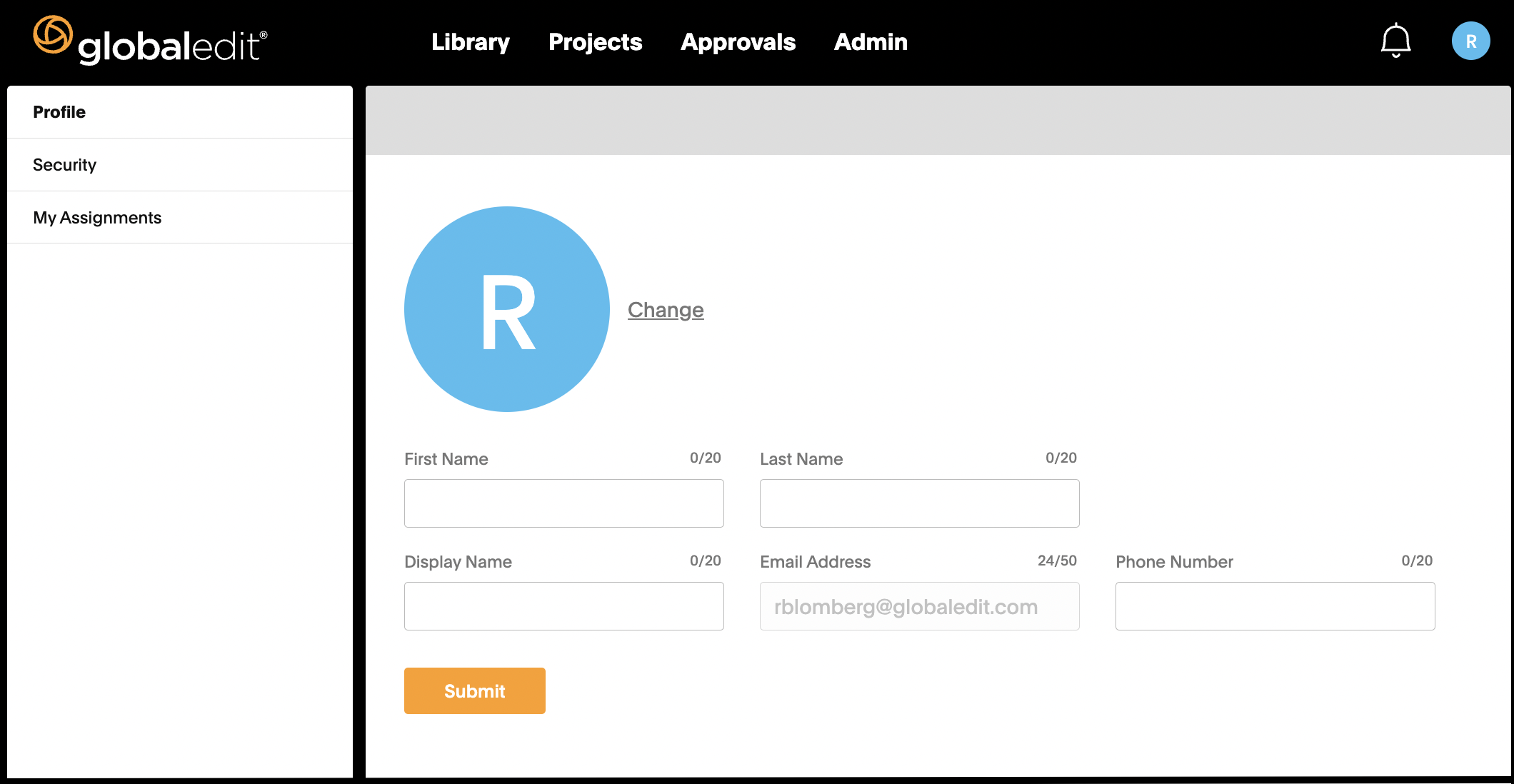
Task: Navigate to Admin
Action: (x=871, y=42)
